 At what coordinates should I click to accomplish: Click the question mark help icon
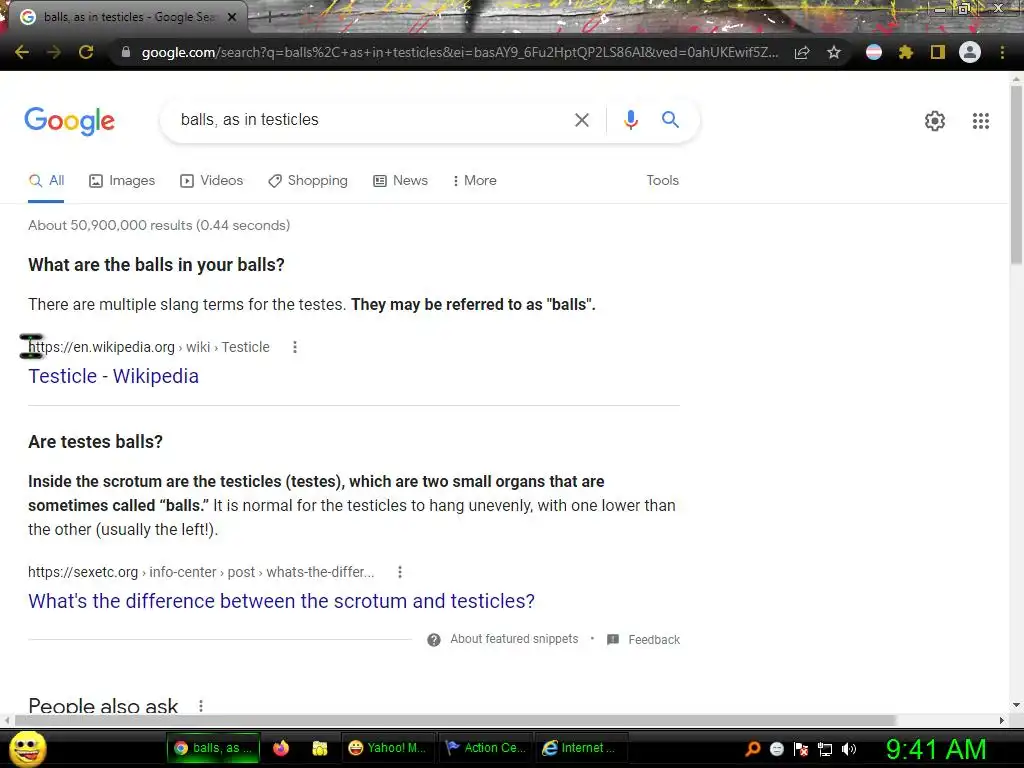[x=434, y=640]
